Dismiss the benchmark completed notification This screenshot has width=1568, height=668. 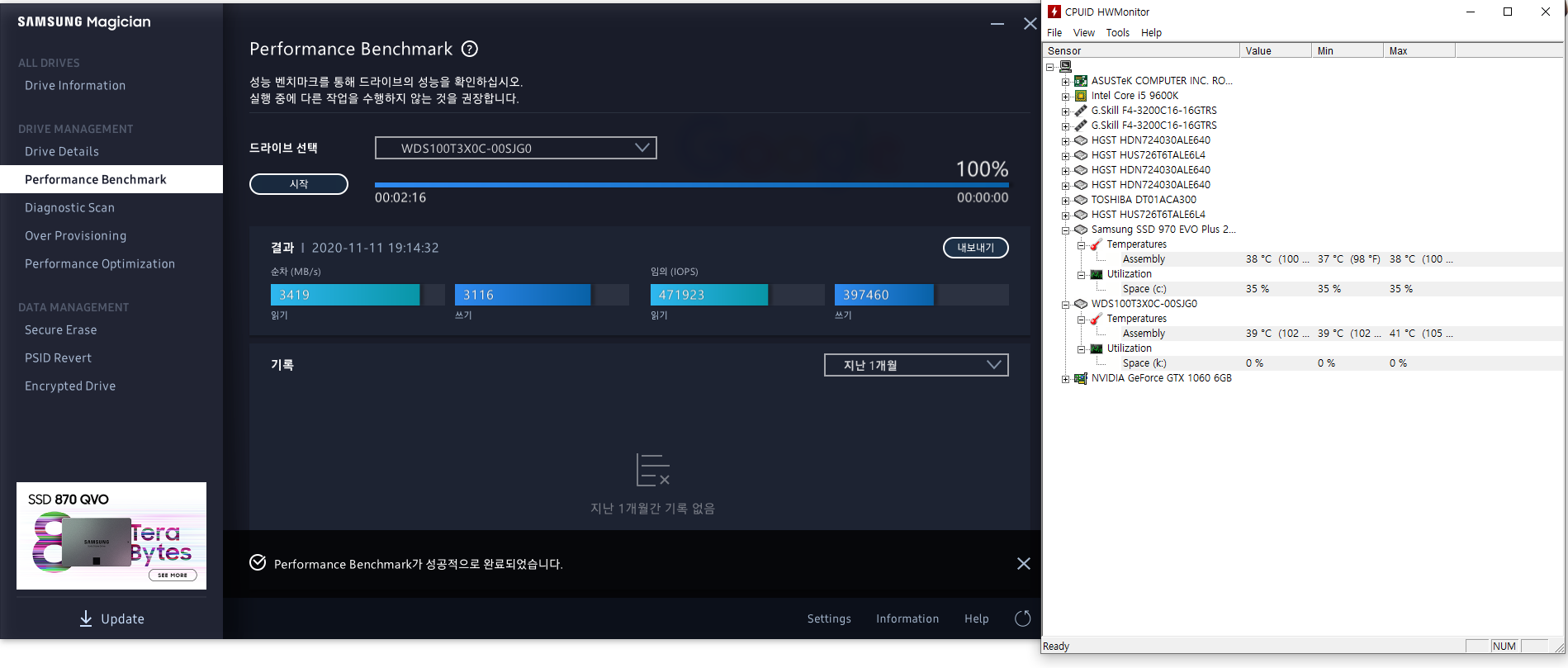click(x=1024, y=563)
